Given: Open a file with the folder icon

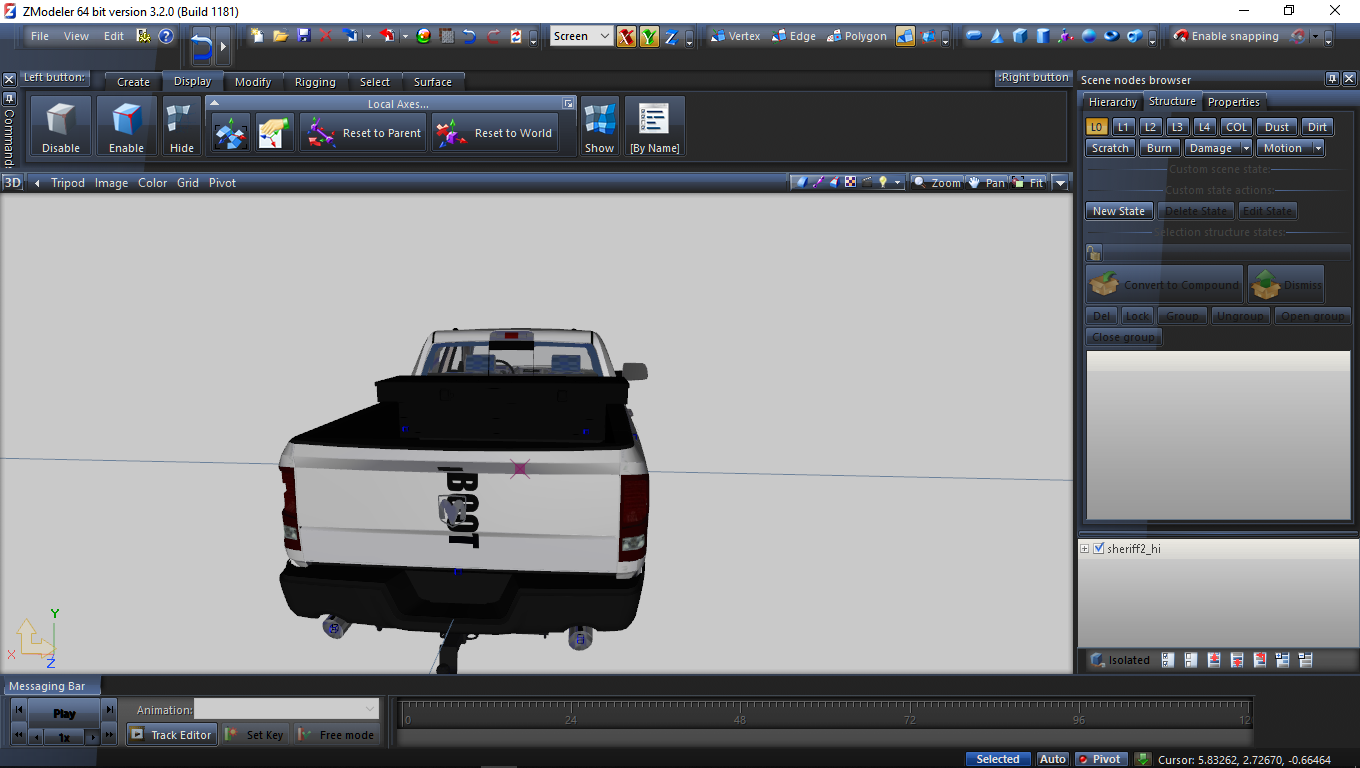Looking at the screenshot, I should tap(281, 36).
